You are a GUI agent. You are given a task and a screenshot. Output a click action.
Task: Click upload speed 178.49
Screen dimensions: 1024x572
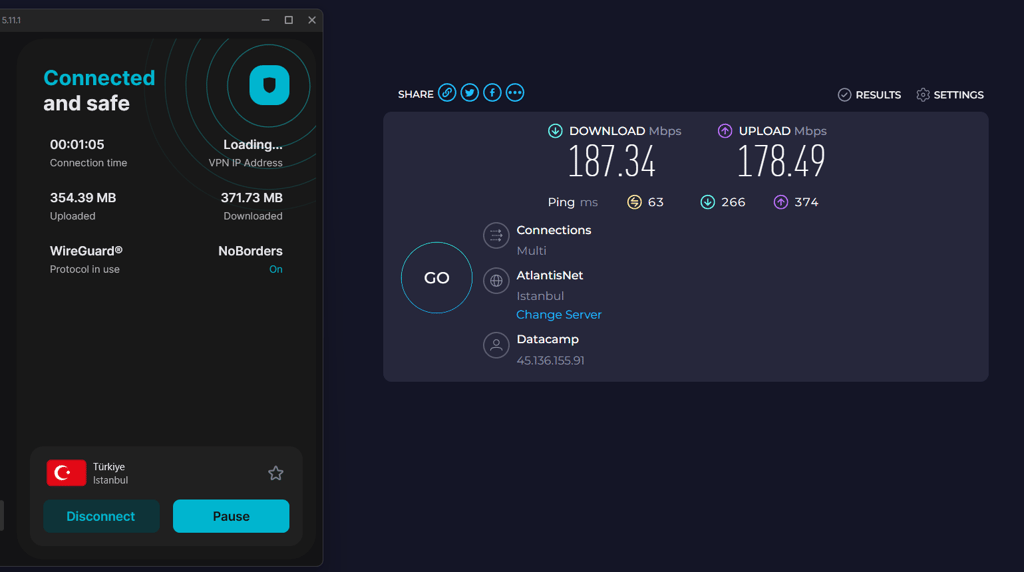tap(781, 161)
